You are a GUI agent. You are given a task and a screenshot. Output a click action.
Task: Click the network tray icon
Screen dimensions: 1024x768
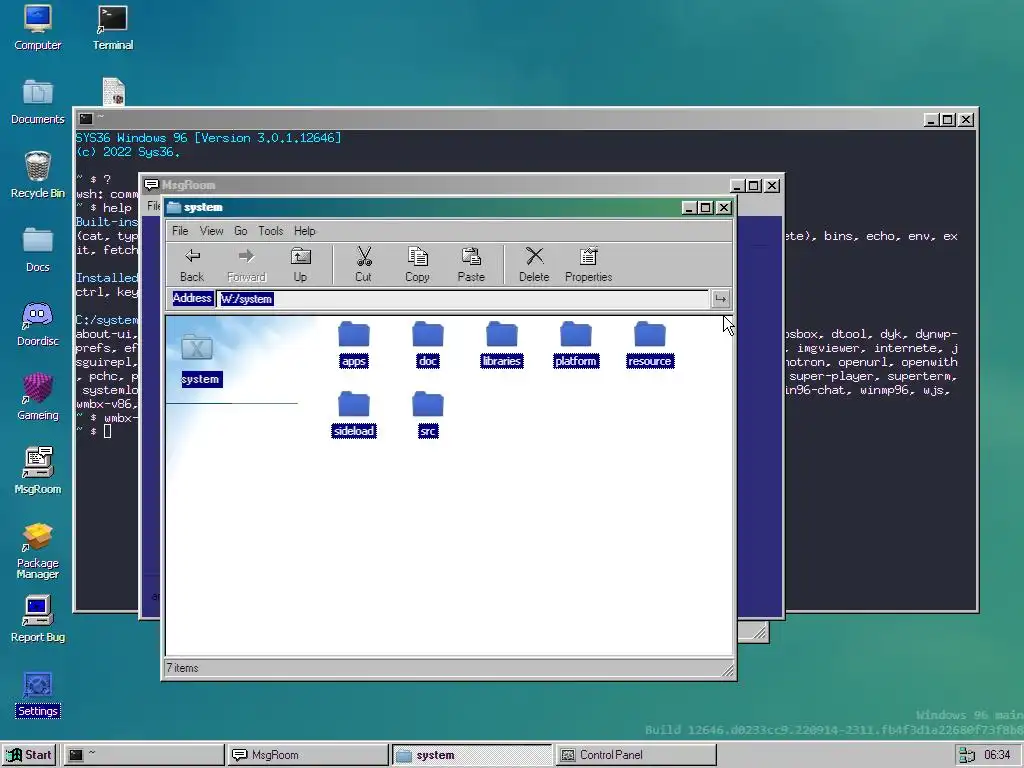pyautogui.click(x=967, y=755)
